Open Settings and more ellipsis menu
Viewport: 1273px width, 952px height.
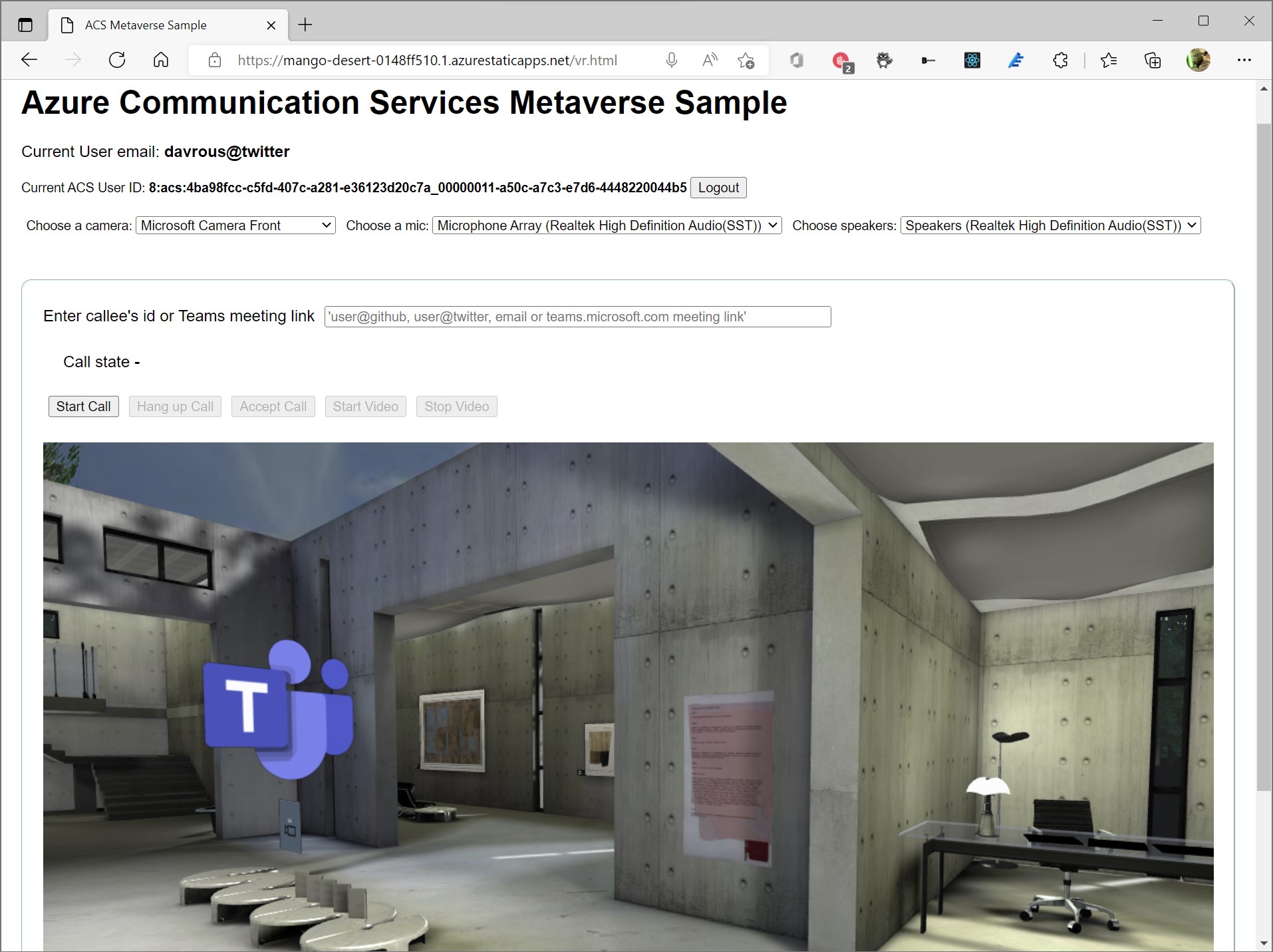[x=1244, y=61]
